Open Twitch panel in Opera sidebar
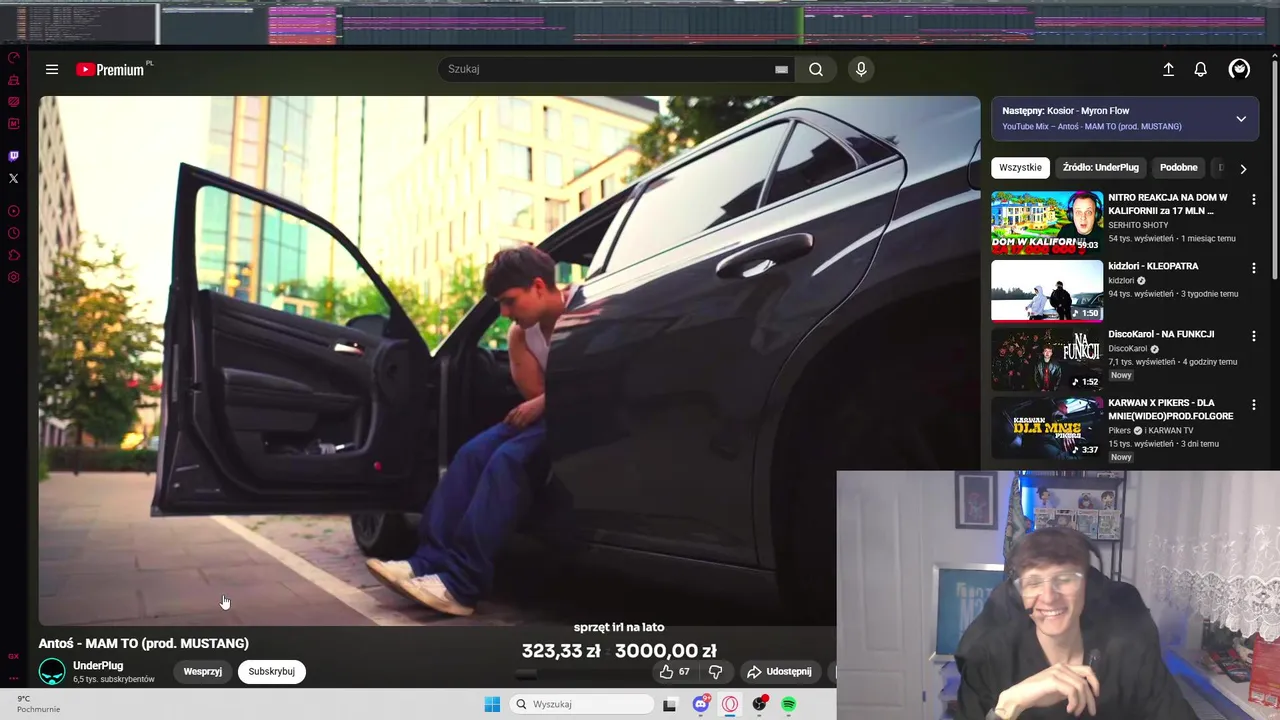1280x720 pixels. pyautogui.click(x=14, y=156)
